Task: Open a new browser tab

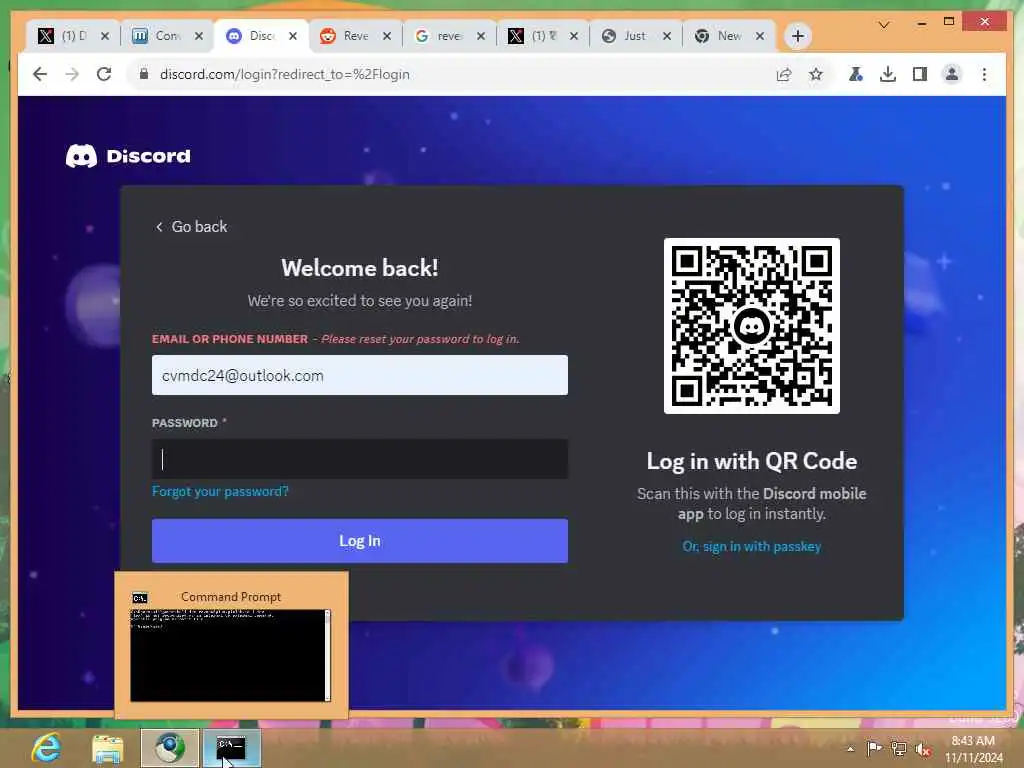Action: [797, 36]
